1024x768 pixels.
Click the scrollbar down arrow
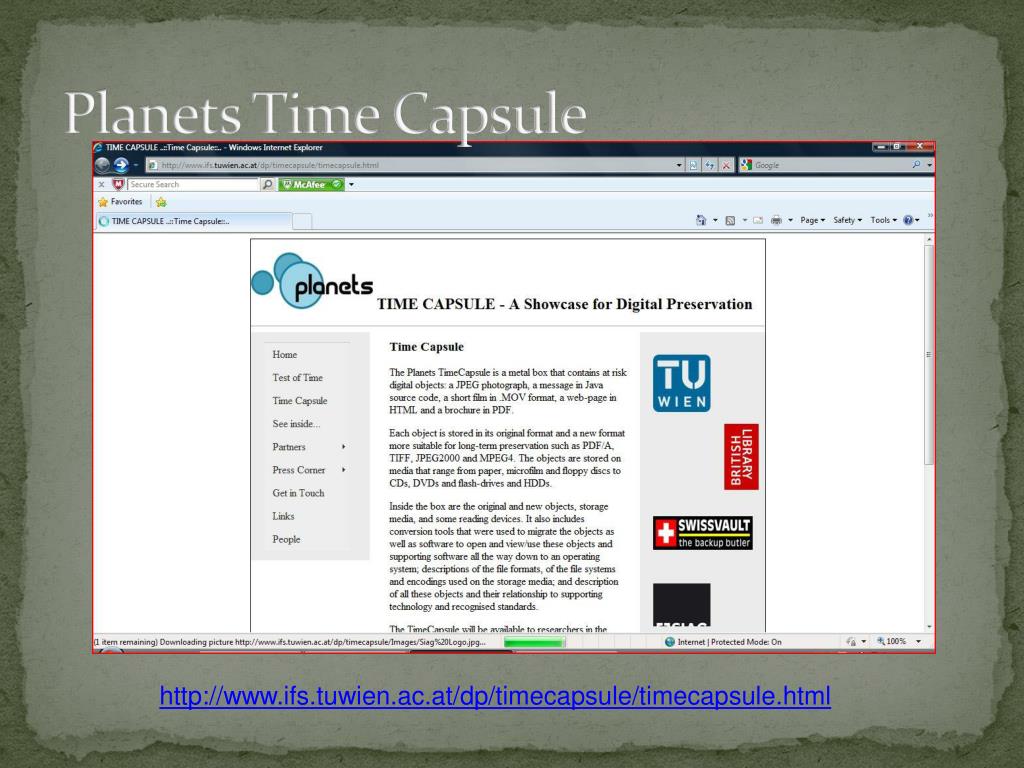tap(929, 627)
